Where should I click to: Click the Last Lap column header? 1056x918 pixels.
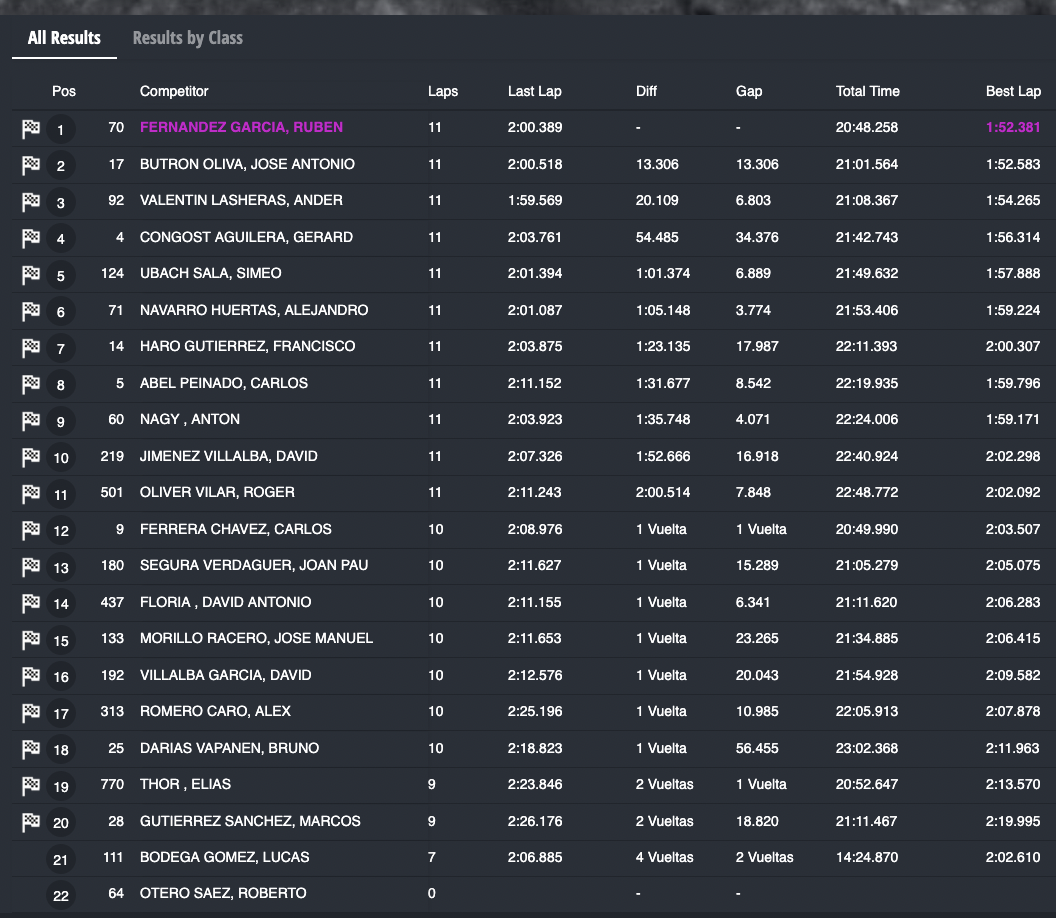click(x=534, y=91)
